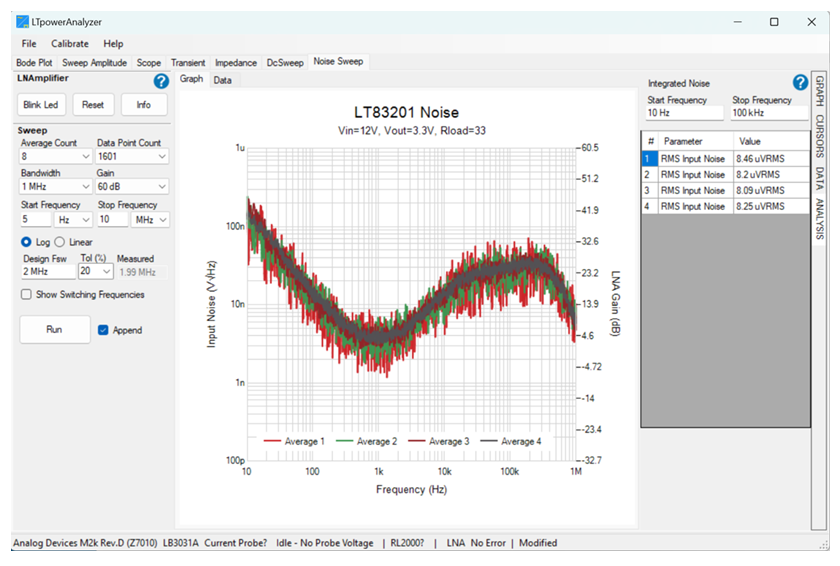
Task: Select table row 4 with 8.25 uVRMS
Action: pos(725,206)
